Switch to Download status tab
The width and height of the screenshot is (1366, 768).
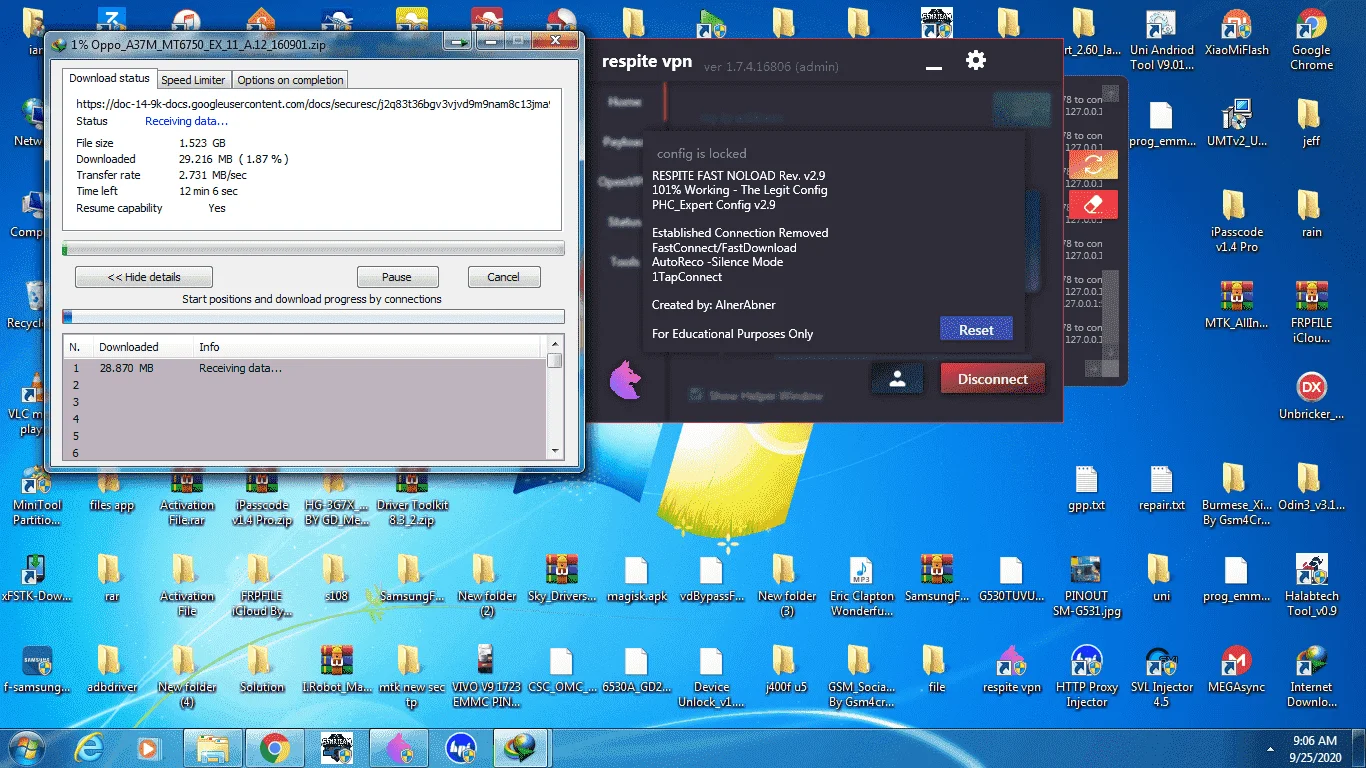pos(109,78)
